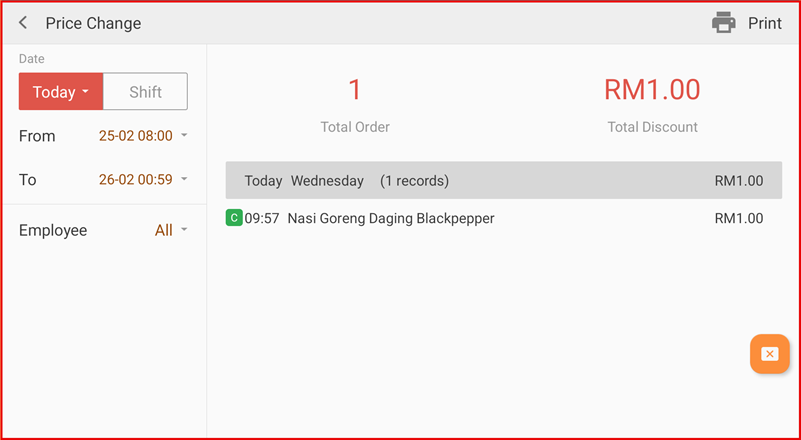Select the To value 26-02 00:59
The height and width of the screenshot is (440, 801).
(135, 180)
